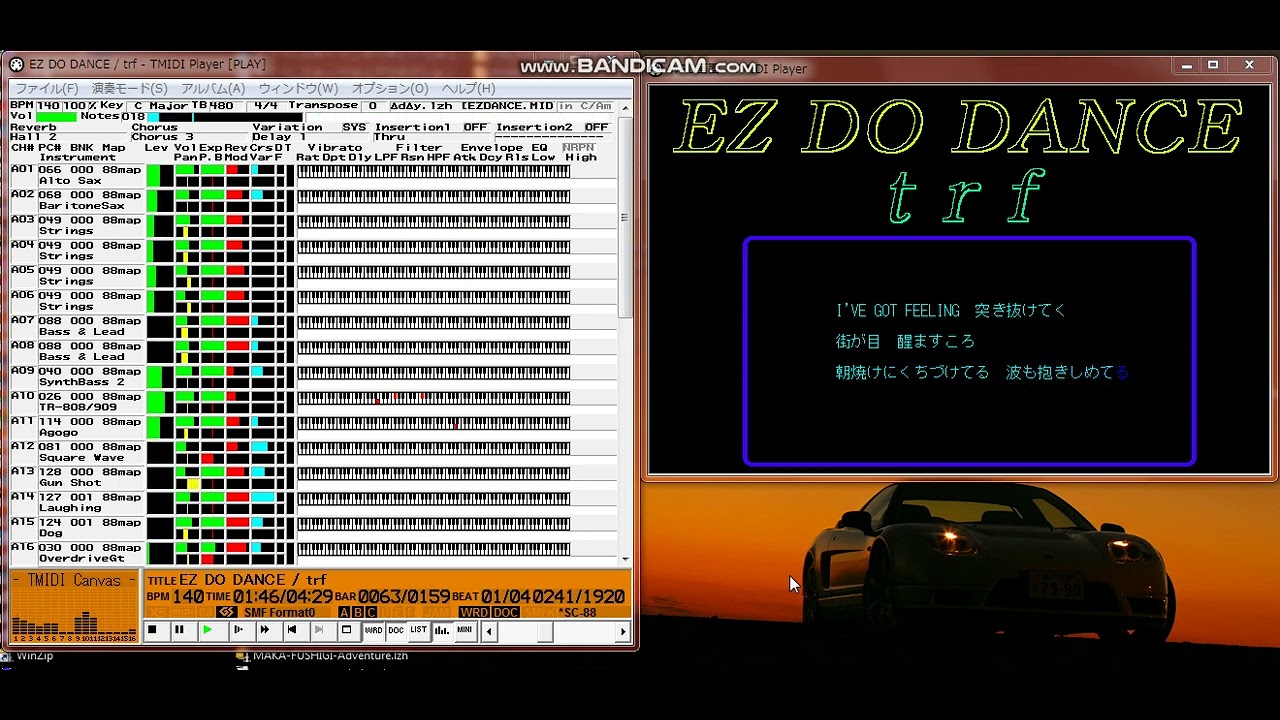Screen dimensions: 1280x720
Task: Select channel A11 Agogo
Action: click(77, 427)
